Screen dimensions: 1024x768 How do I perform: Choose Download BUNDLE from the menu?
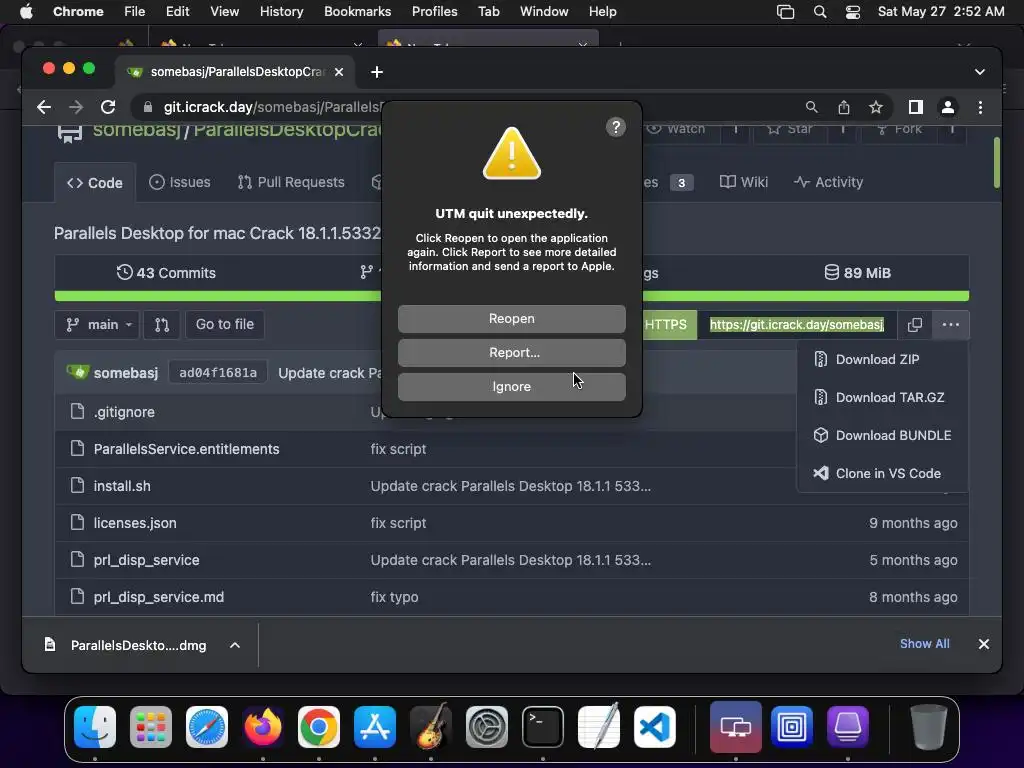(x=882, y=436)
